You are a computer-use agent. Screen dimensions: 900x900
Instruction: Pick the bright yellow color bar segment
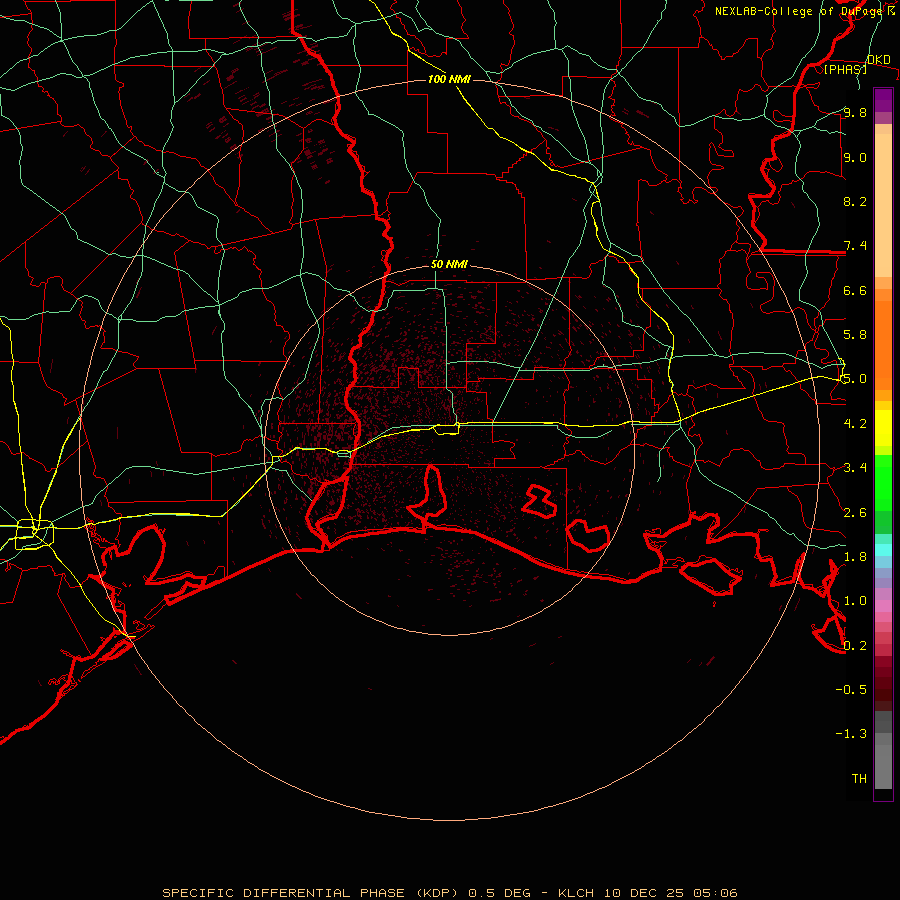click(x=883, y=428)
